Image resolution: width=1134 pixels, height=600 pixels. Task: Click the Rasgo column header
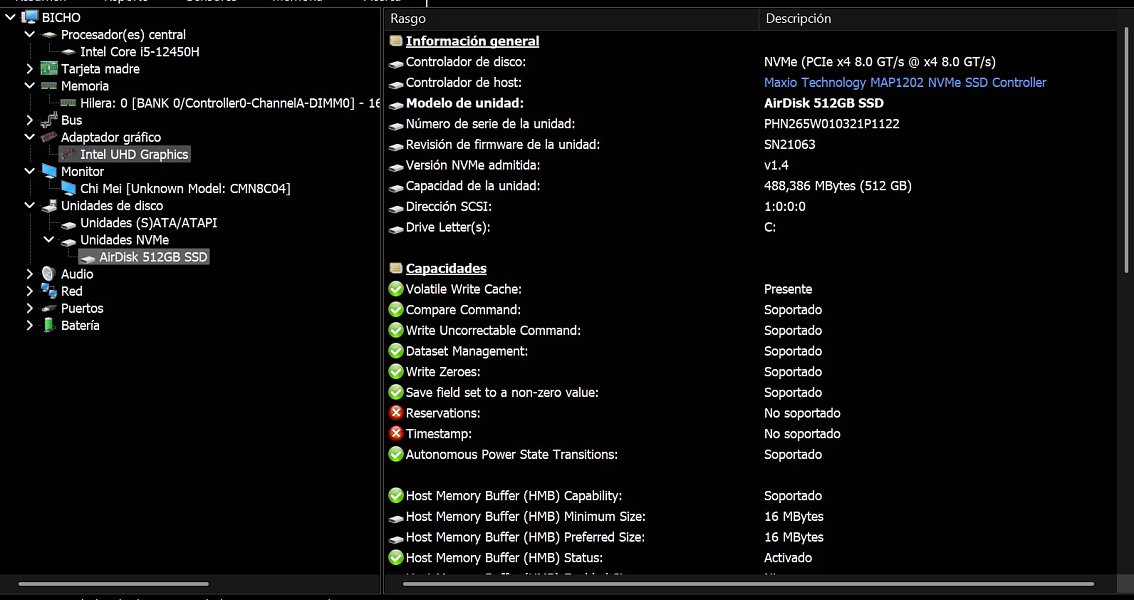point(571,19)
